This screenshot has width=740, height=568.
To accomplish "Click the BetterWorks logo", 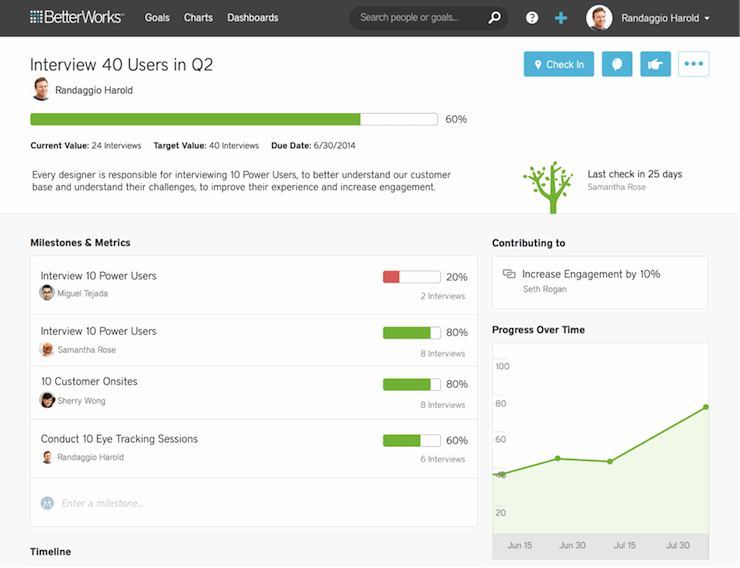I will (76, 18).
